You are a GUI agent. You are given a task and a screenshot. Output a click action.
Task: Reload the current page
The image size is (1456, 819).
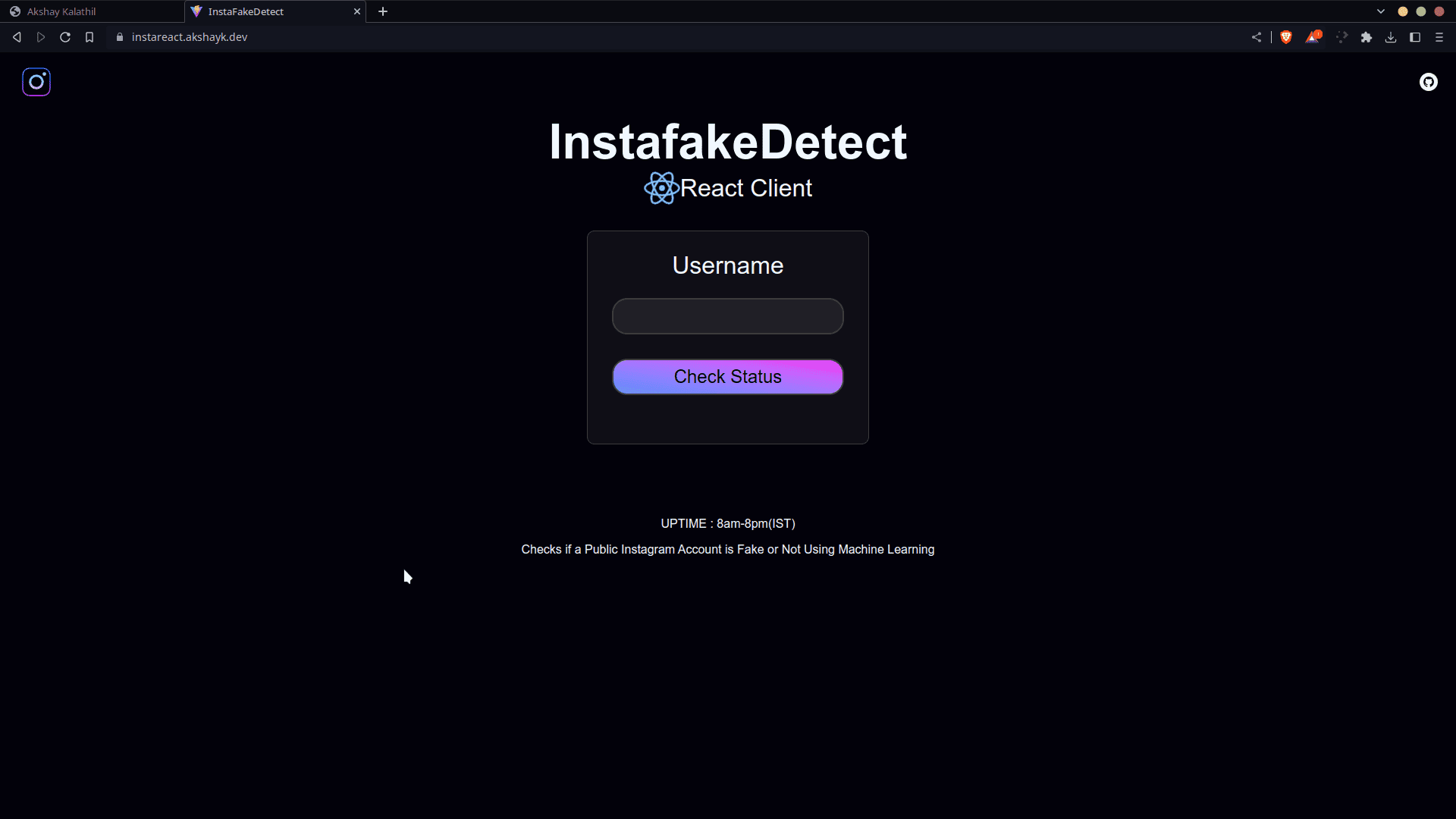[65, 37]
